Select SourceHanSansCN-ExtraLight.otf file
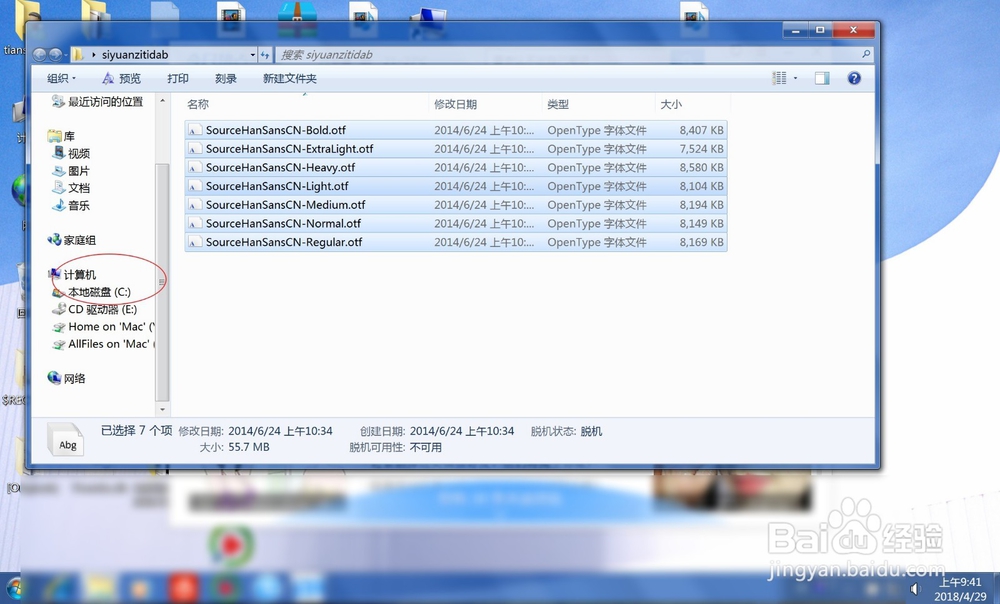The image size is (1000, 604). (x=456, y=149)
